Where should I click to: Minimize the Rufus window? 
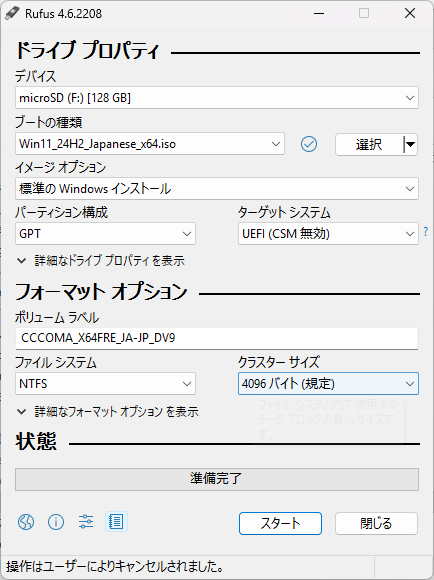pos(319,14)
